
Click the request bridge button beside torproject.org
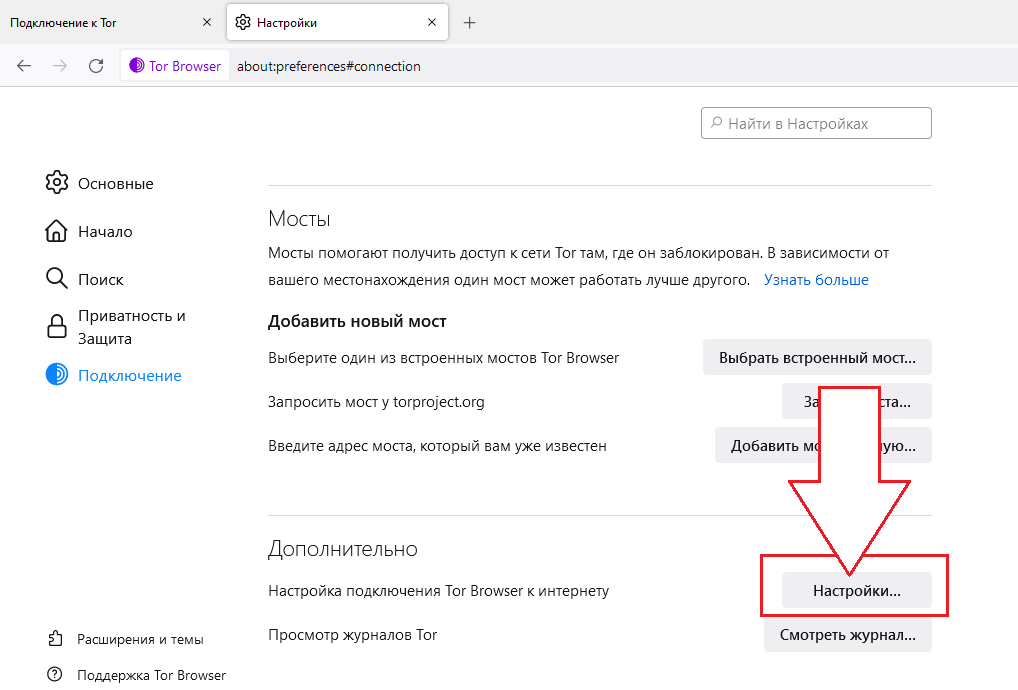click(857, 402)
